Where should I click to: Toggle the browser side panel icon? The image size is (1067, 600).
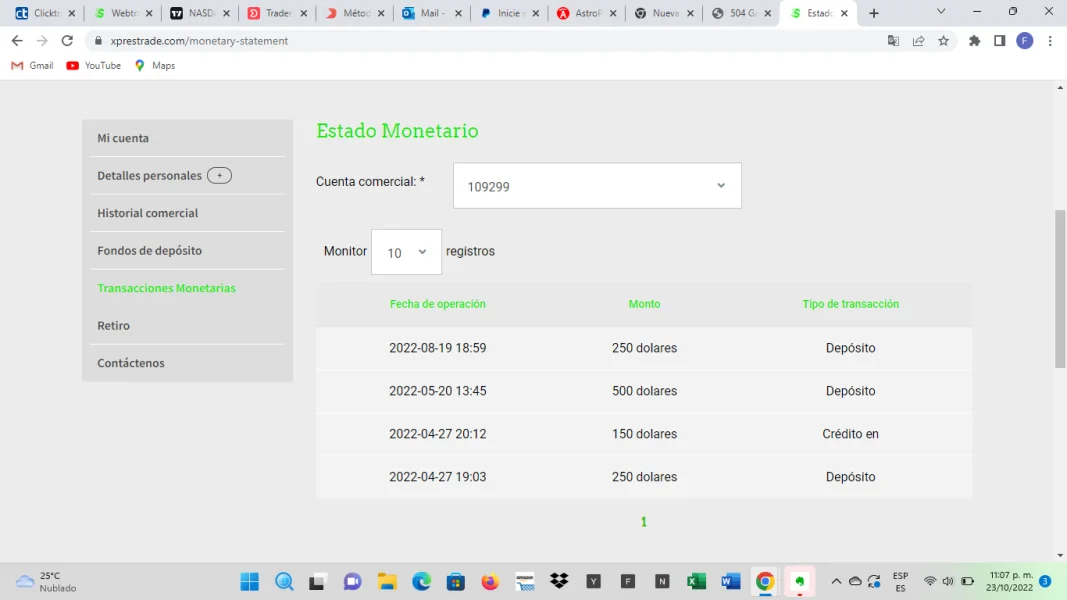pyautogui.click(x=1000, y=41)
